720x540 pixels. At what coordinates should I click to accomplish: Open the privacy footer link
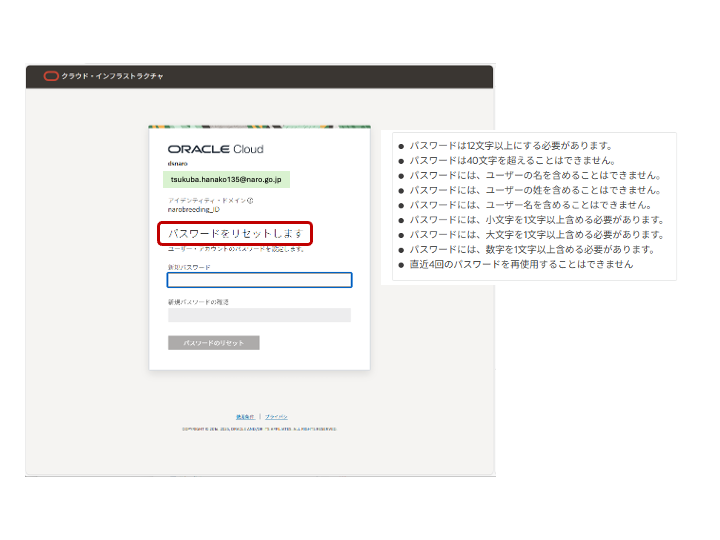pyautogui.click(x=276, y=417)
